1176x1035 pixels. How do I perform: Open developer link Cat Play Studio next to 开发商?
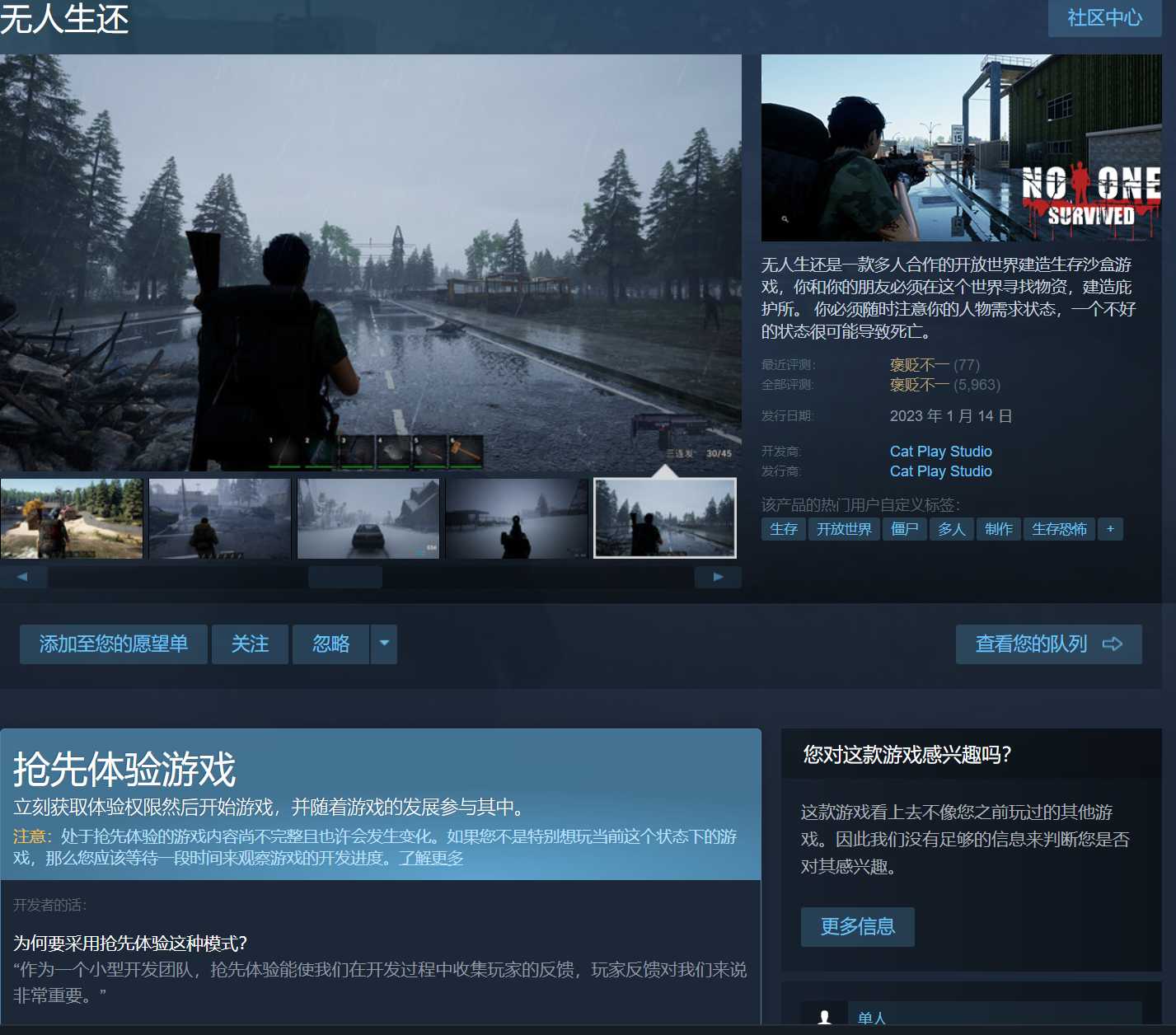point(940,452)
